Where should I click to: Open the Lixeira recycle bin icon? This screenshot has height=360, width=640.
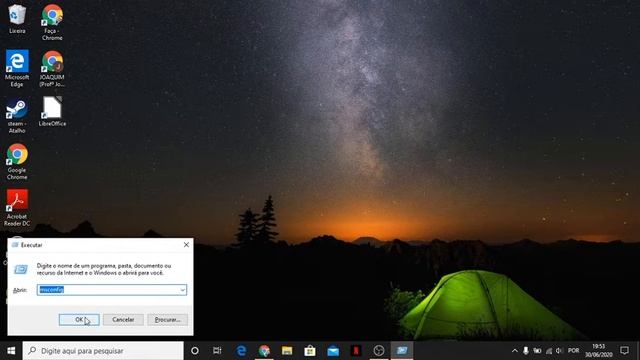coord(17,19)
